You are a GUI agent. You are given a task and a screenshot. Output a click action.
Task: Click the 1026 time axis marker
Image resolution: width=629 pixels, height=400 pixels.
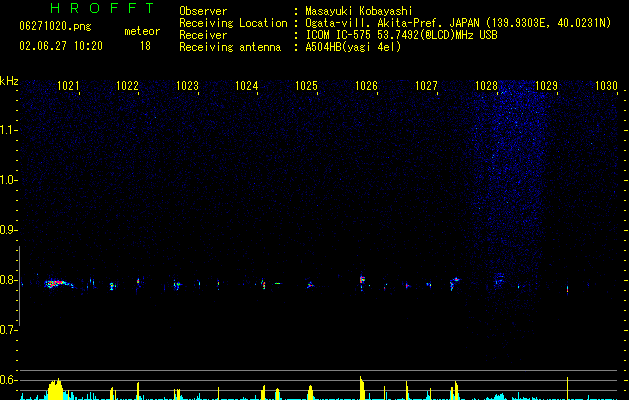click(x=366, y=86)
